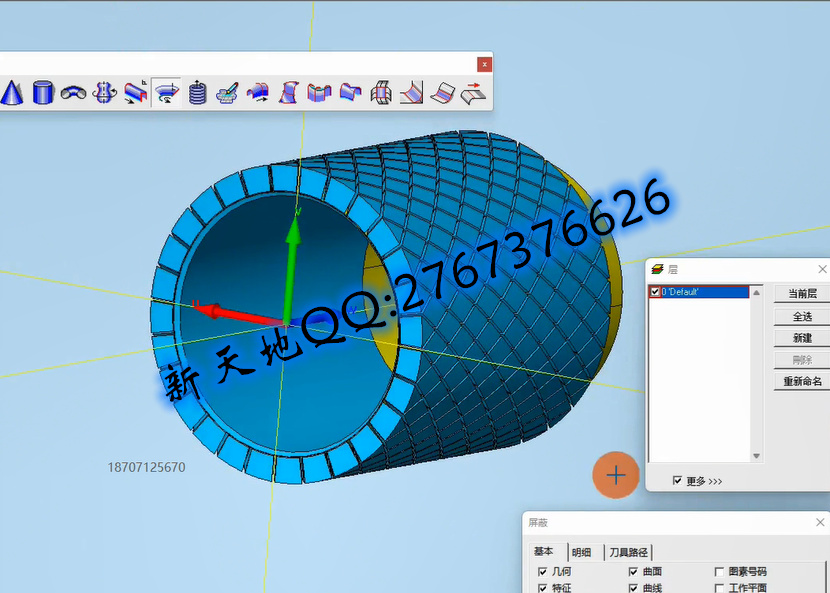Click the 当前层 button
830x593 pixels.
(802, 293)
